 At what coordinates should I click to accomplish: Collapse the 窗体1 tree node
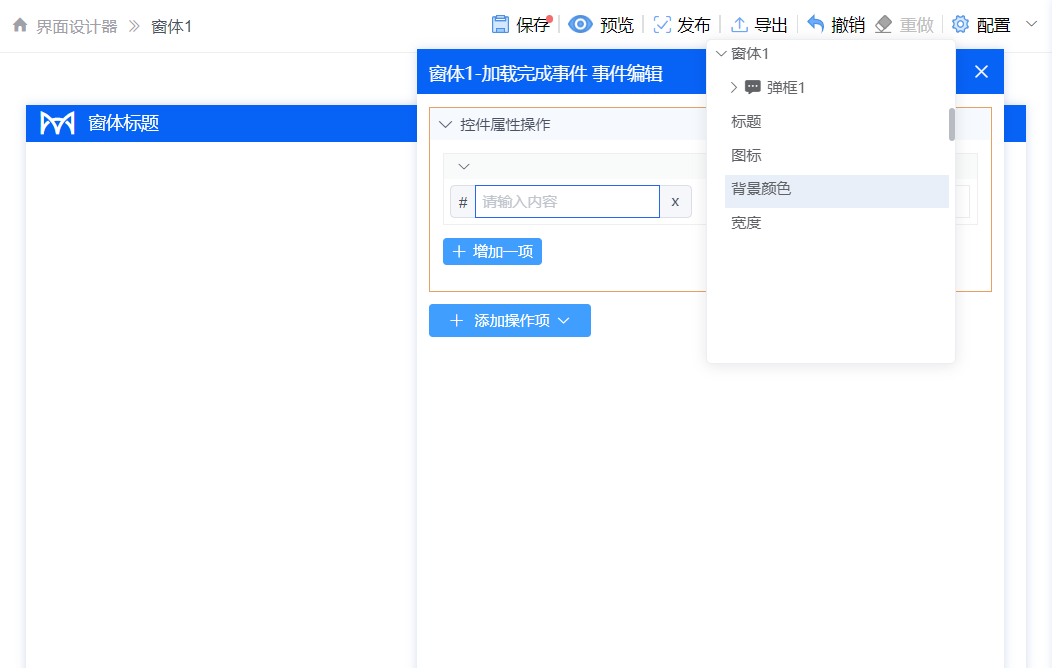pos(721,53)
